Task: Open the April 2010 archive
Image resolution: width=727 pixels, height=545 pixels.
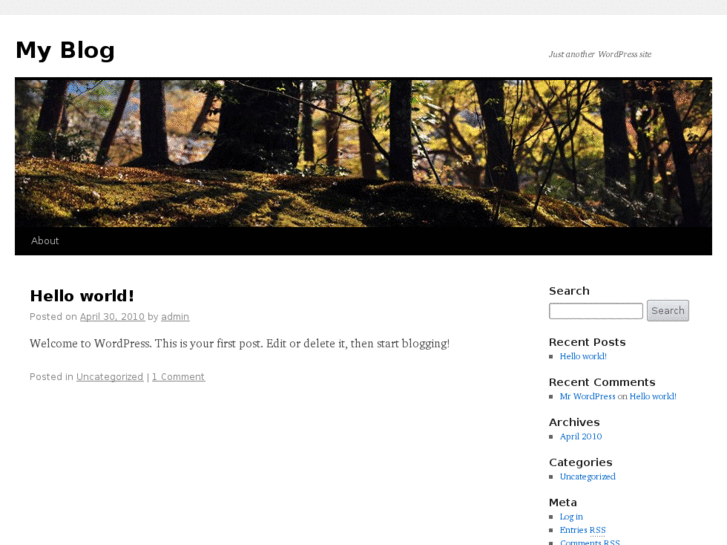Action: pos(581,436)
